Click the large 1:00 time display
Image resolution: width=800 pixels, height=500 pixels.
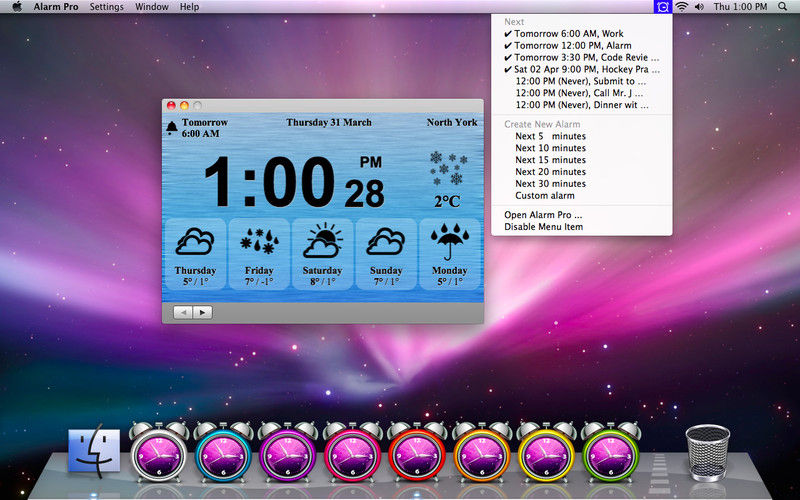269,182
